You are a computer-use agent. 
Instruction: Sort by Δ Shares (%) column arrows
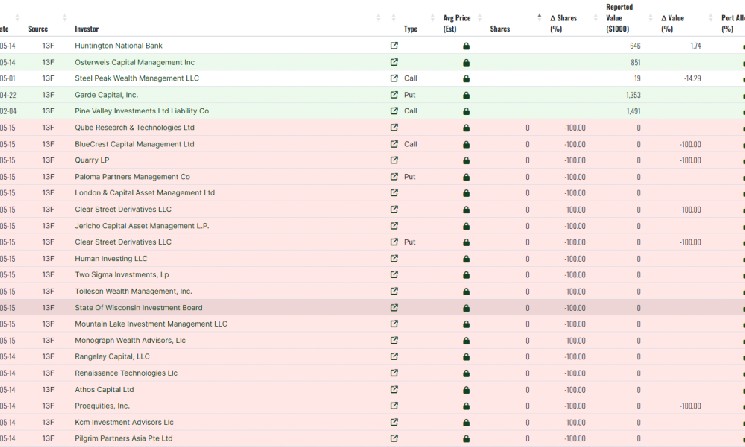[x=595, y=18]
